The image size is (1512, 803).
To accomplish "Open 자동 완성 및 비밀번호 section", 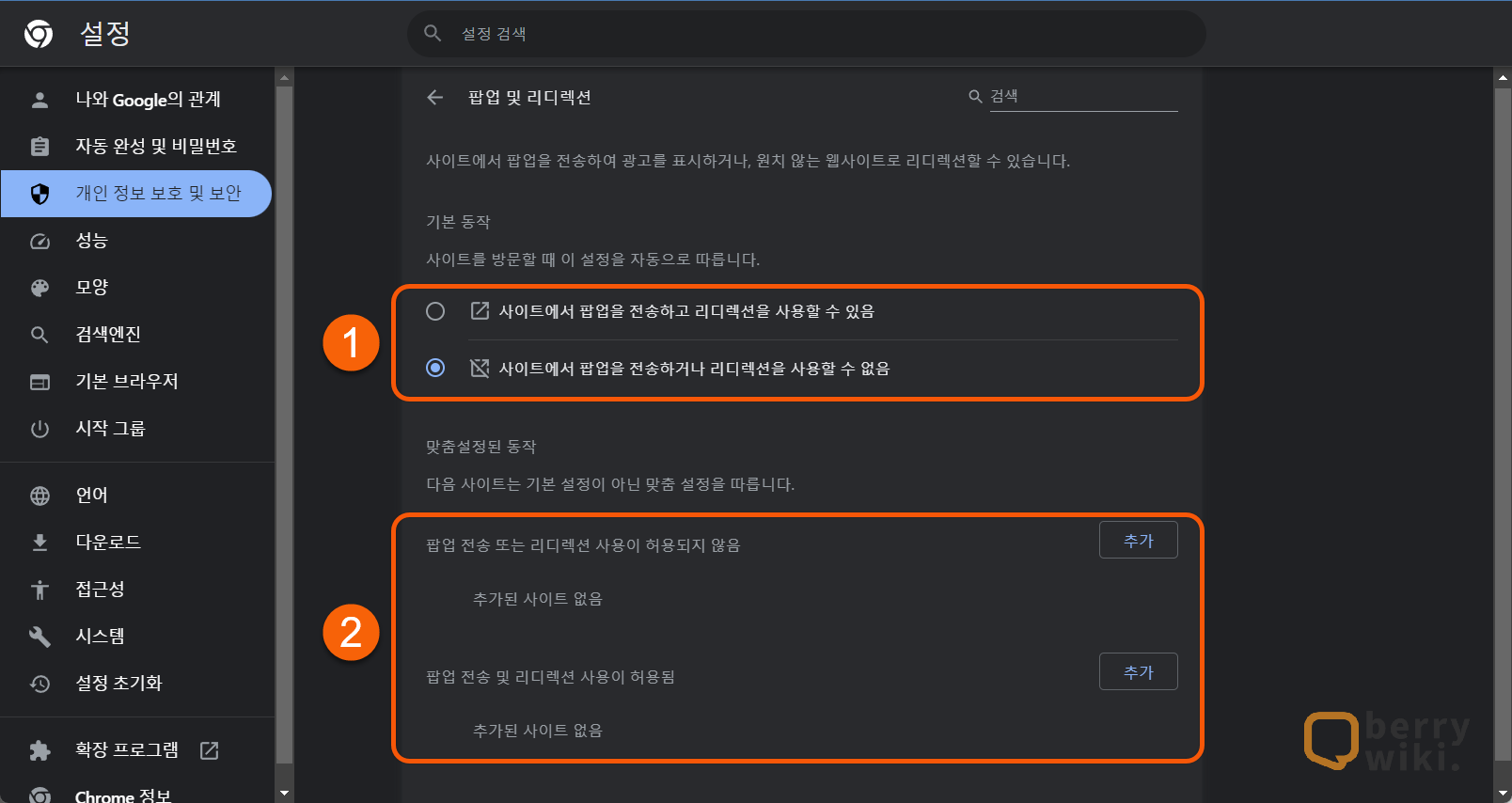I will click(136, 147).
